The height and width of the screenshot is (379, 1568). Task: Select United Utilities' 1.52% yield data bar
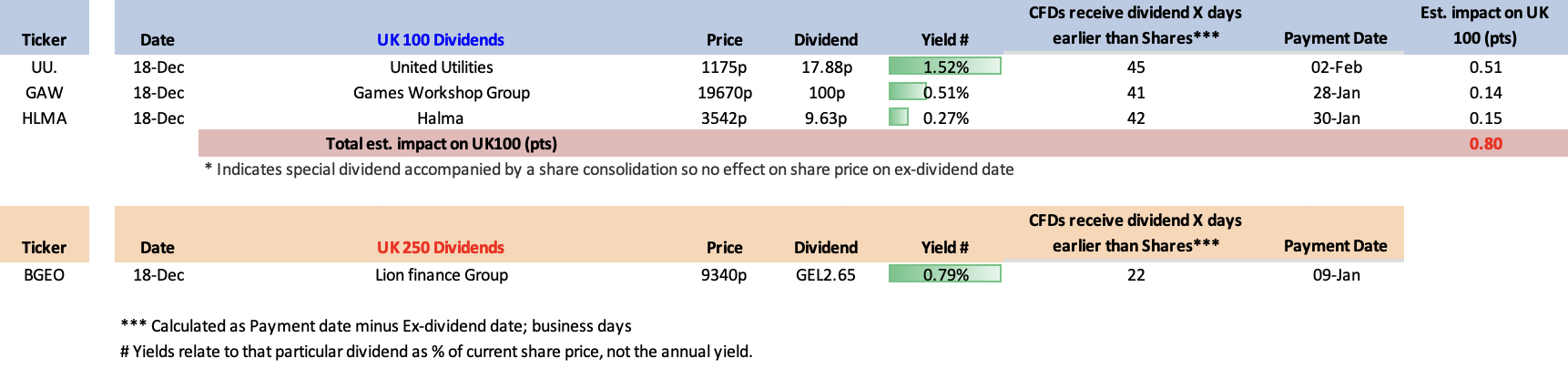click(944, 67)
